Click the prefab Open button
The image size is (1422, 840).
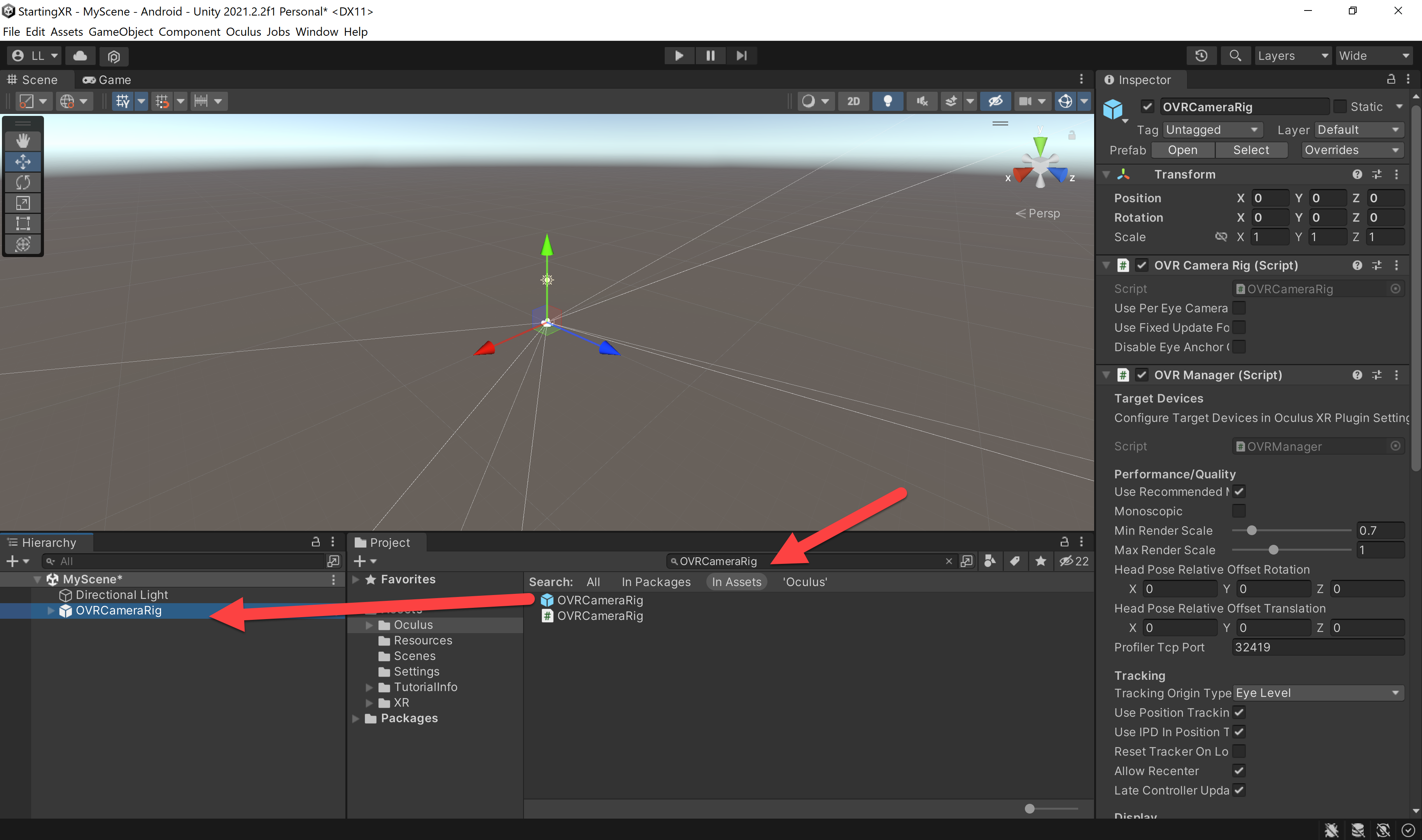pos(1182,150)
